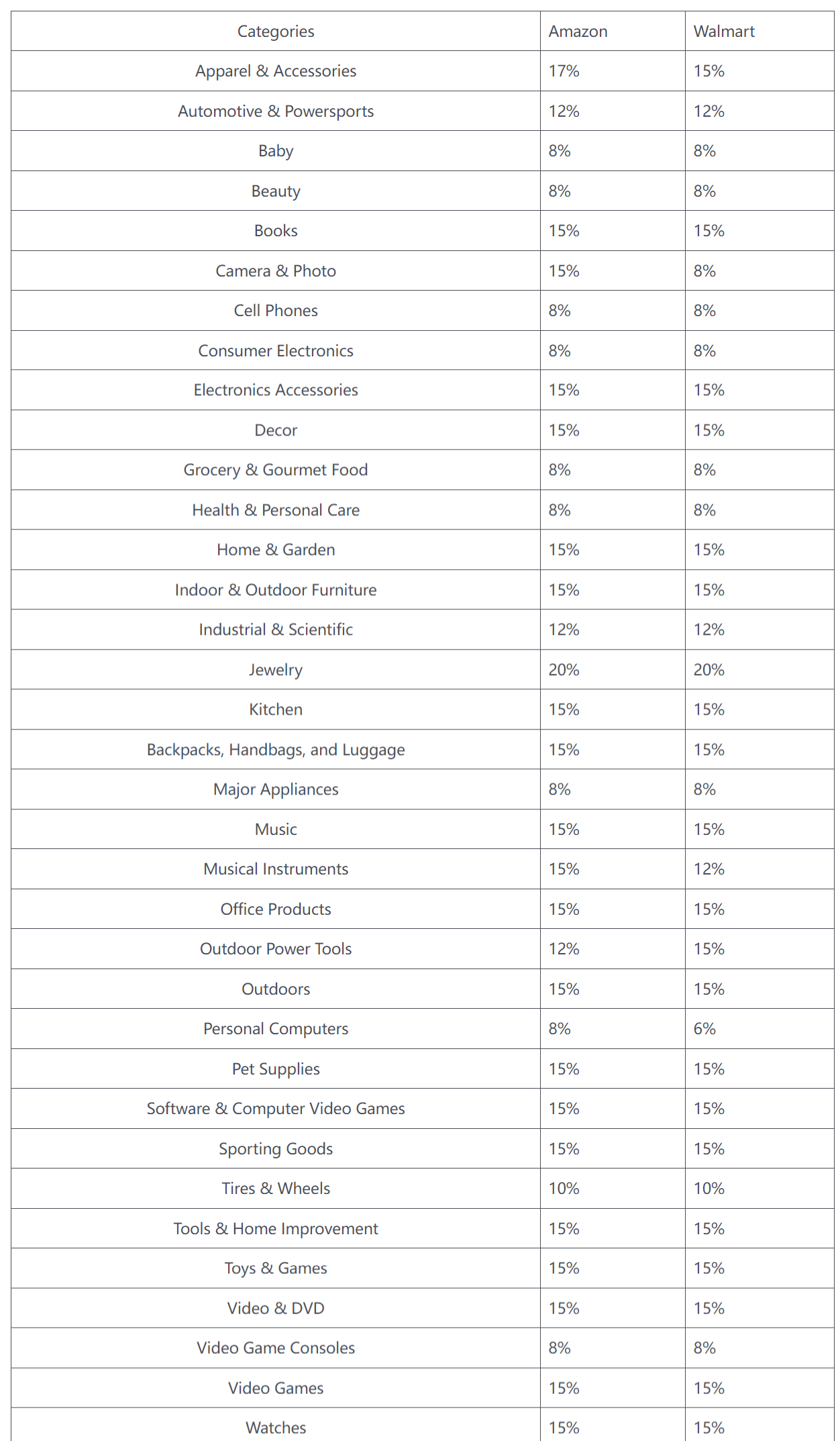
Task: Select the Video Game Consoles category cell
Action: point(276,1348)
